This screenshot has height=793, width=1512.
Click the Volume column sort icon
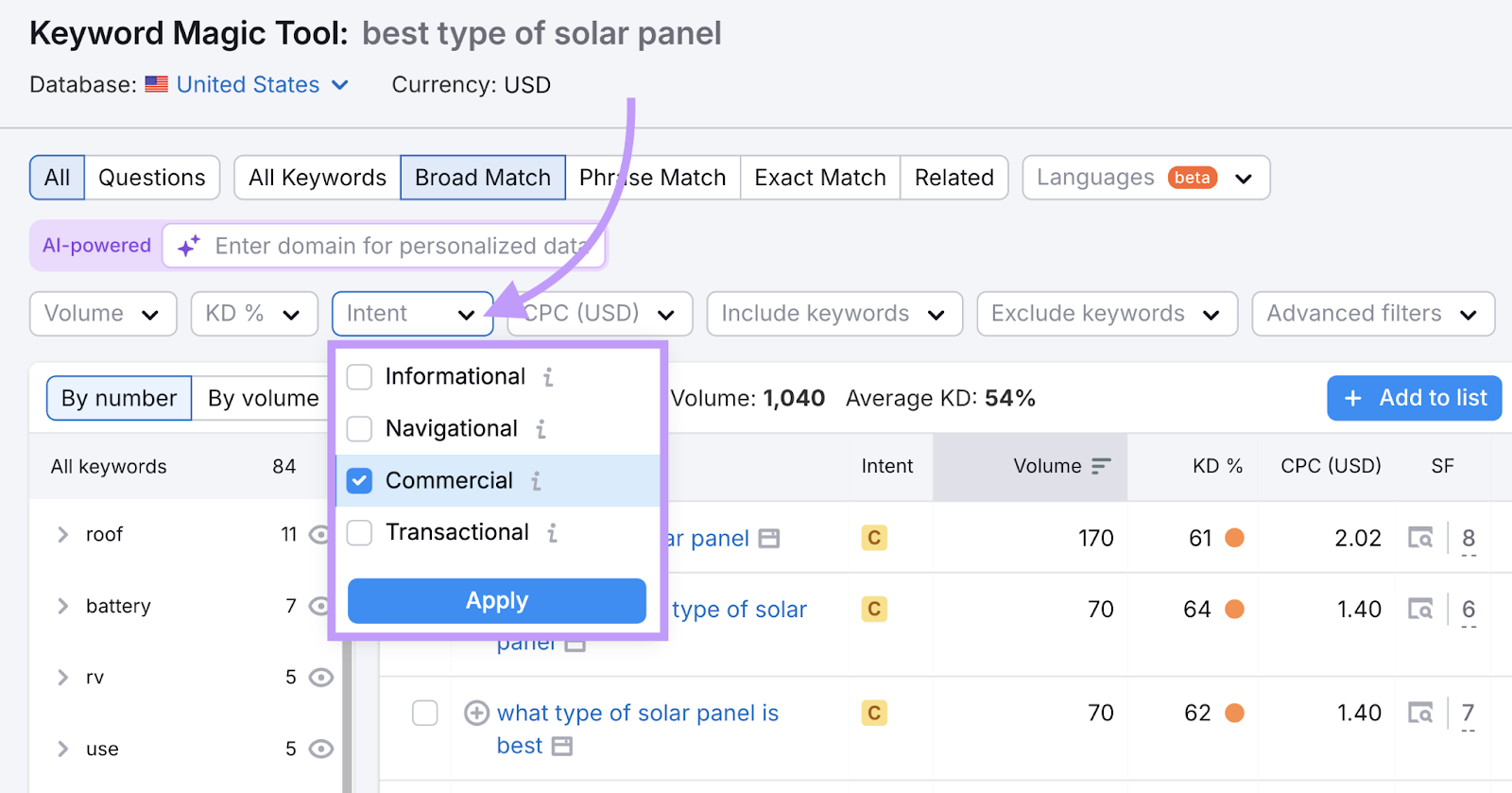click(x=1102, y=466)
